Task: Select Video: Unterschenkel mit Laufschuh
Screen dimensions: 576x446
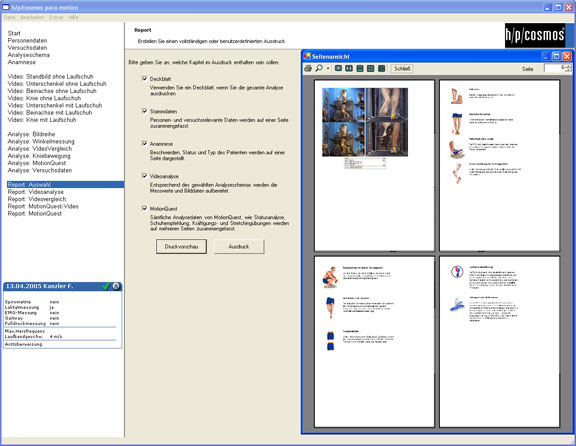Action: [55, 105]
